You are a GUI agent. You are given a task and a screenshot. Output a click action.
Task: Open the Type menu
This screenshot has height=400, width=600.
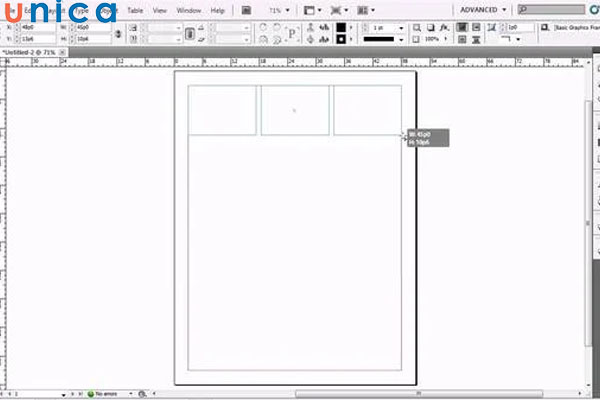81,11
